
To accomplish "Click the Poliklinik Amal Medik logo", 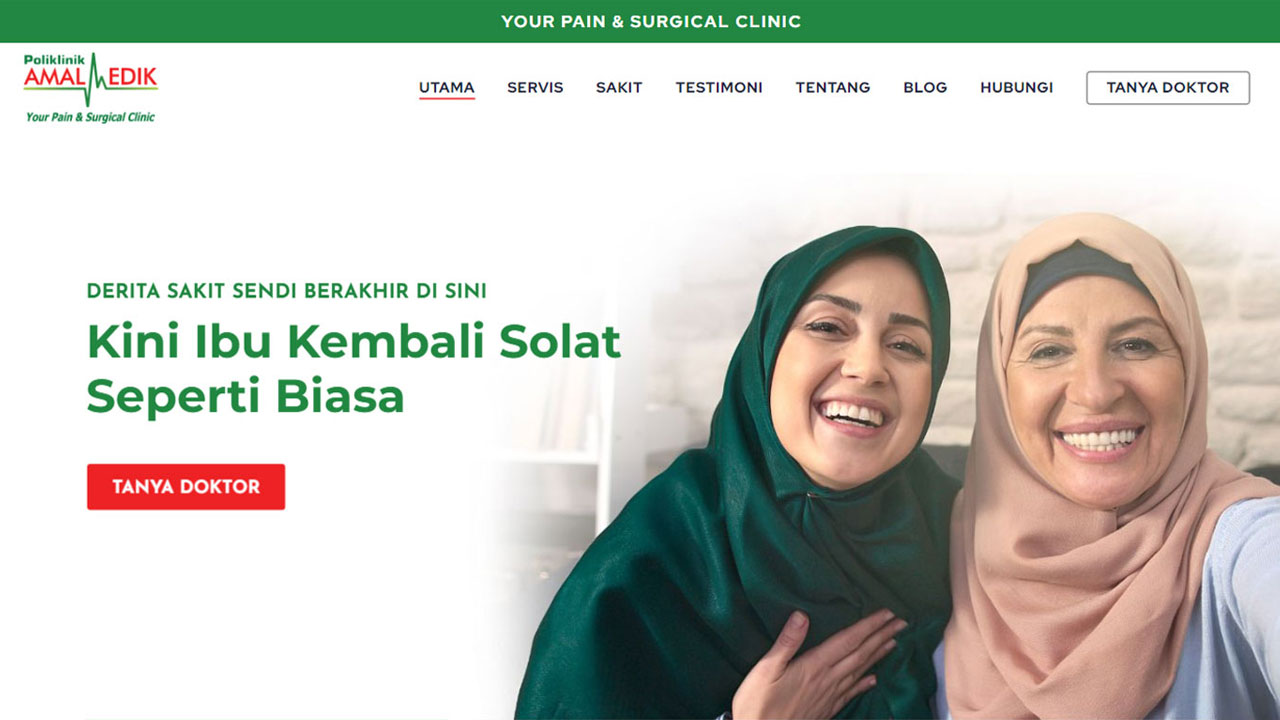I will tap(91, 88).
